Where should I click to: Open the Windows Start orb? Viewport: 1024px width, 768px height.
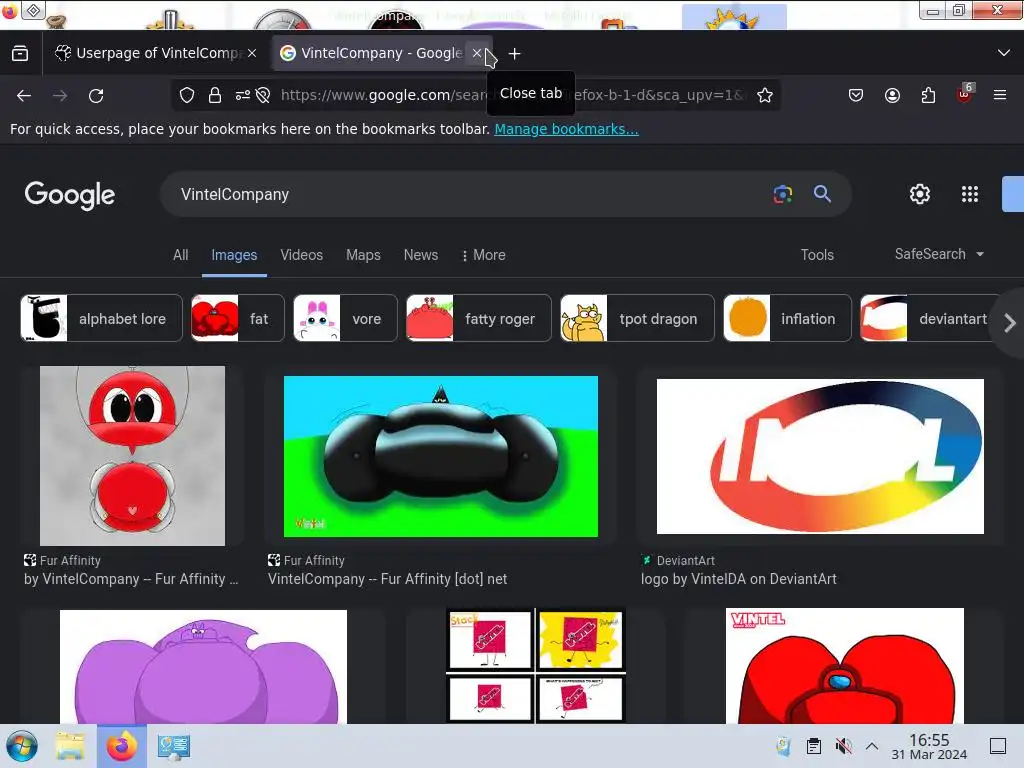coord(22,746)
